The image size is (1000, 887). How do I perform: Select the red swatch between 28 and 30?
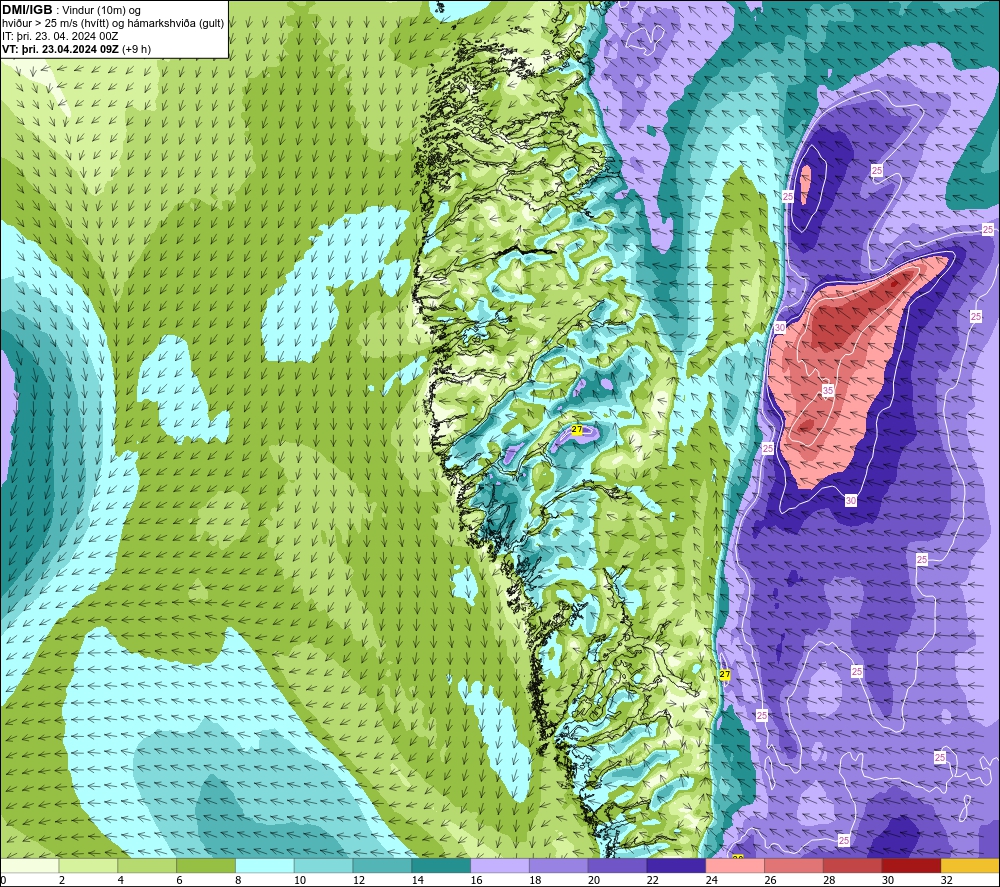coord(852,865)
